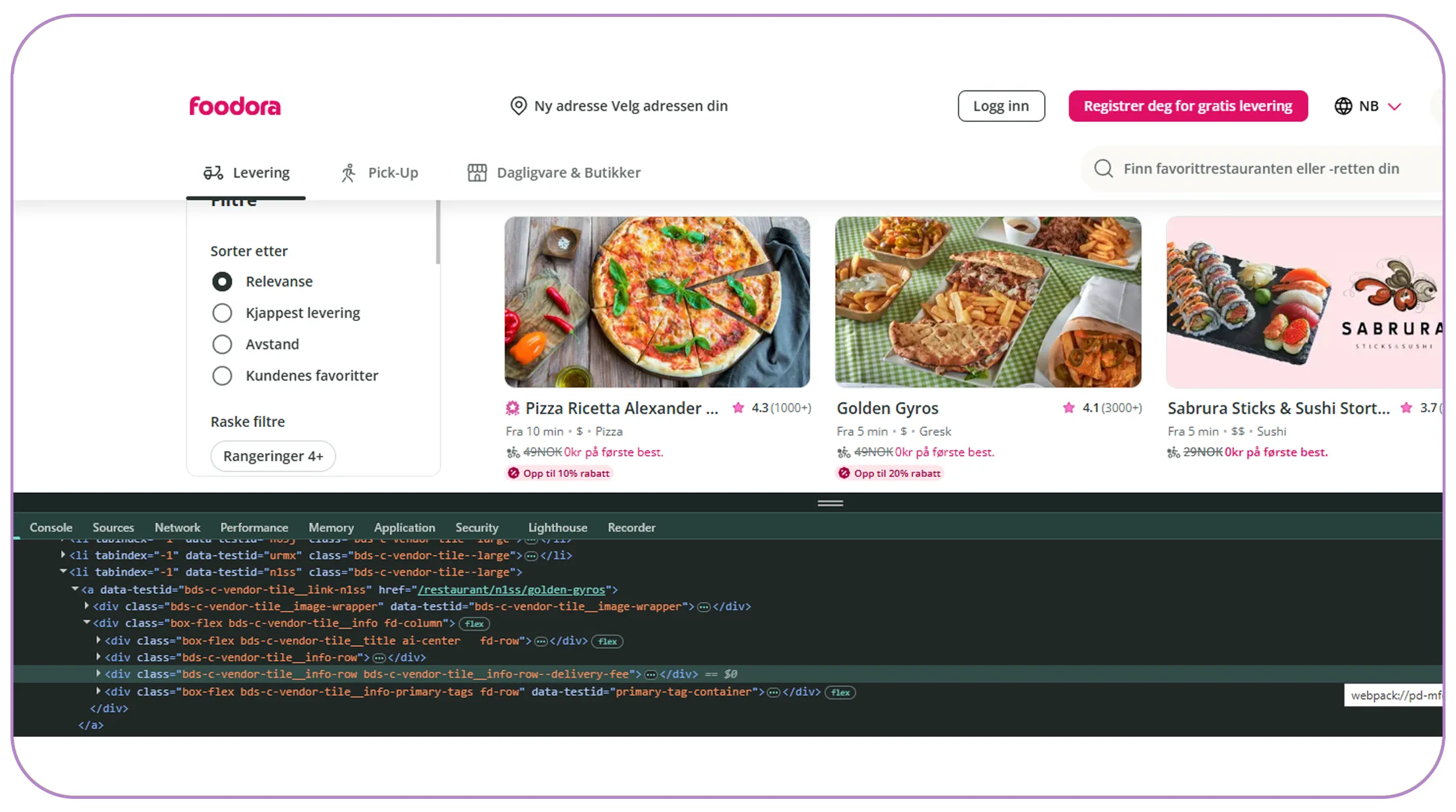Open the Network tab in DevTools

coord(177,528)
